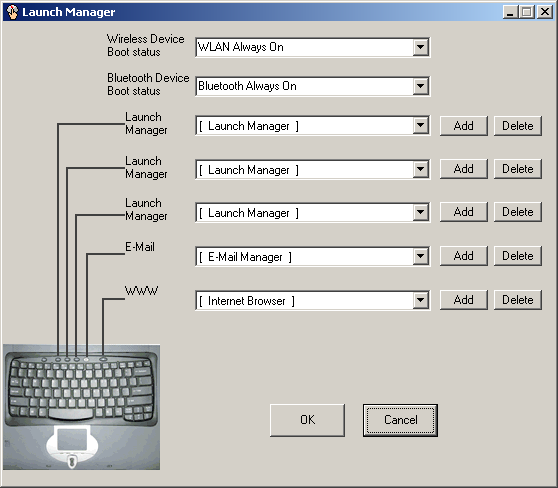Expand the Bluetooth Device Boot status dropdown
This screenshot has width=558, height=488.
click(420, 86)
